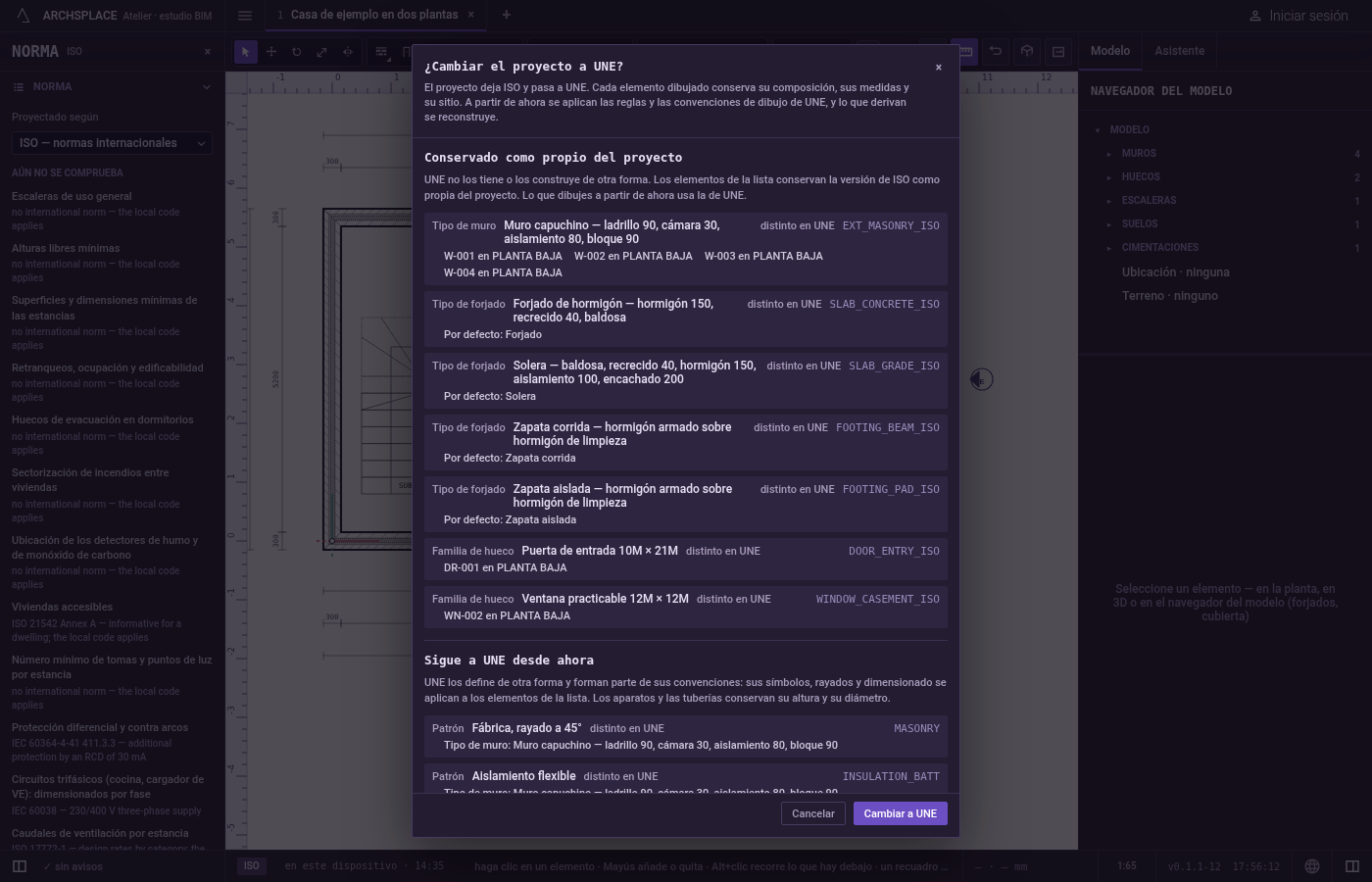
Task: Click Iniciar sesión to sign in
Action: (x=1298, y=16)
